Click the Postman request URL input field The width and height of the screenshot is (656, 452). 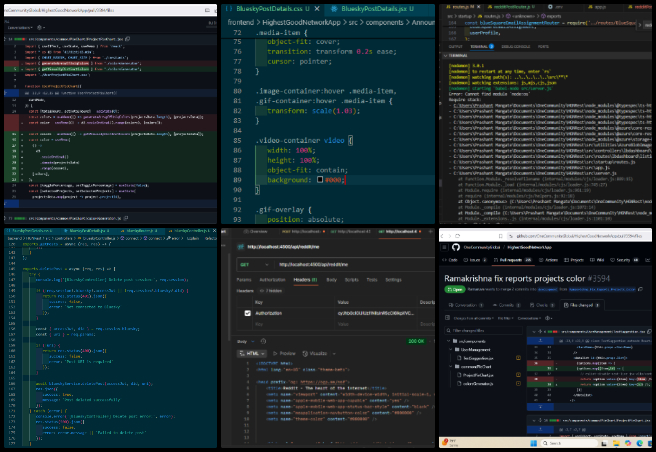pyautogui.click(x=355, y=265)
